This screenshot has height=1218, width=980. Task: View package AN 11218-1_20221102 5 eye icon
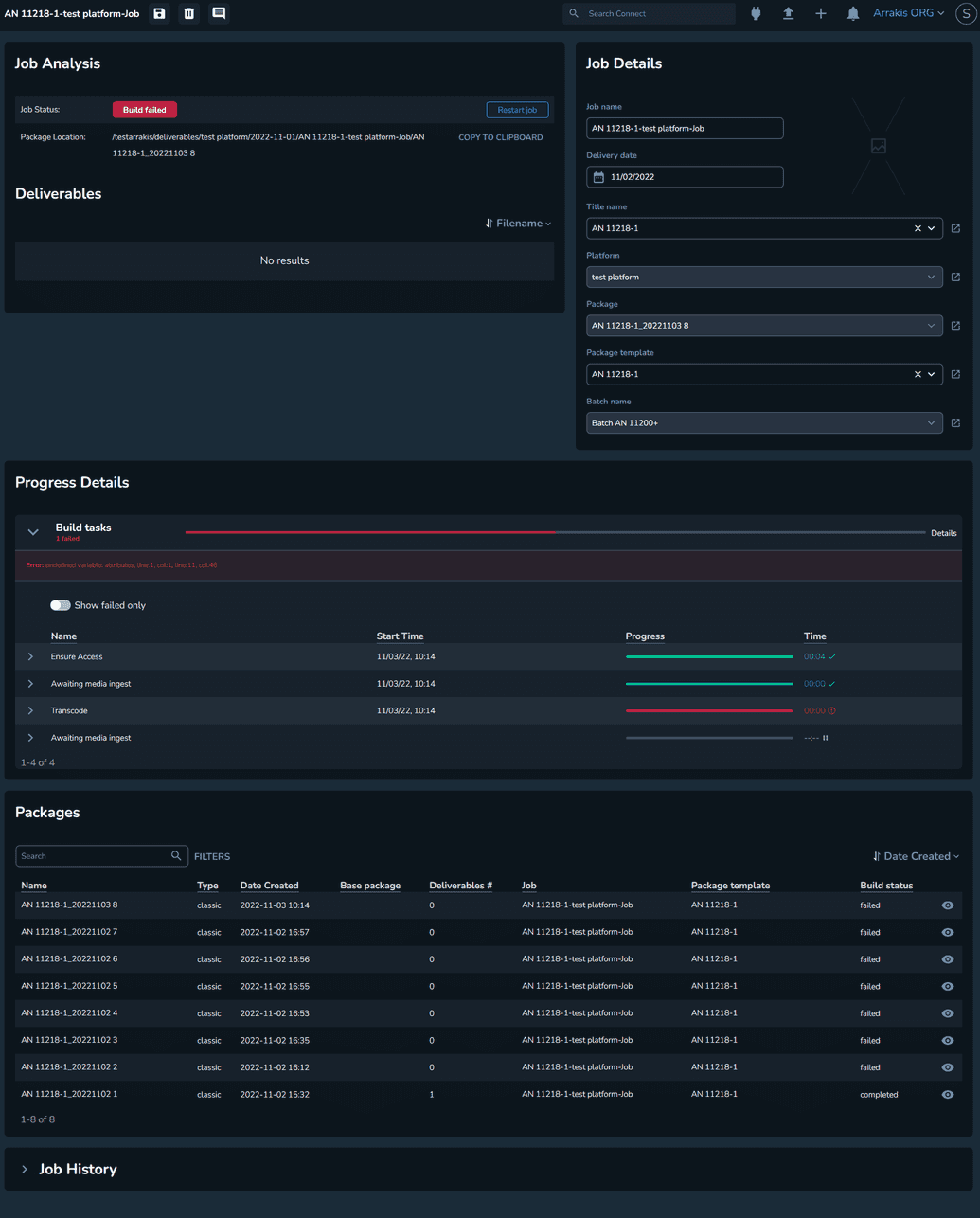coord(948,986)
